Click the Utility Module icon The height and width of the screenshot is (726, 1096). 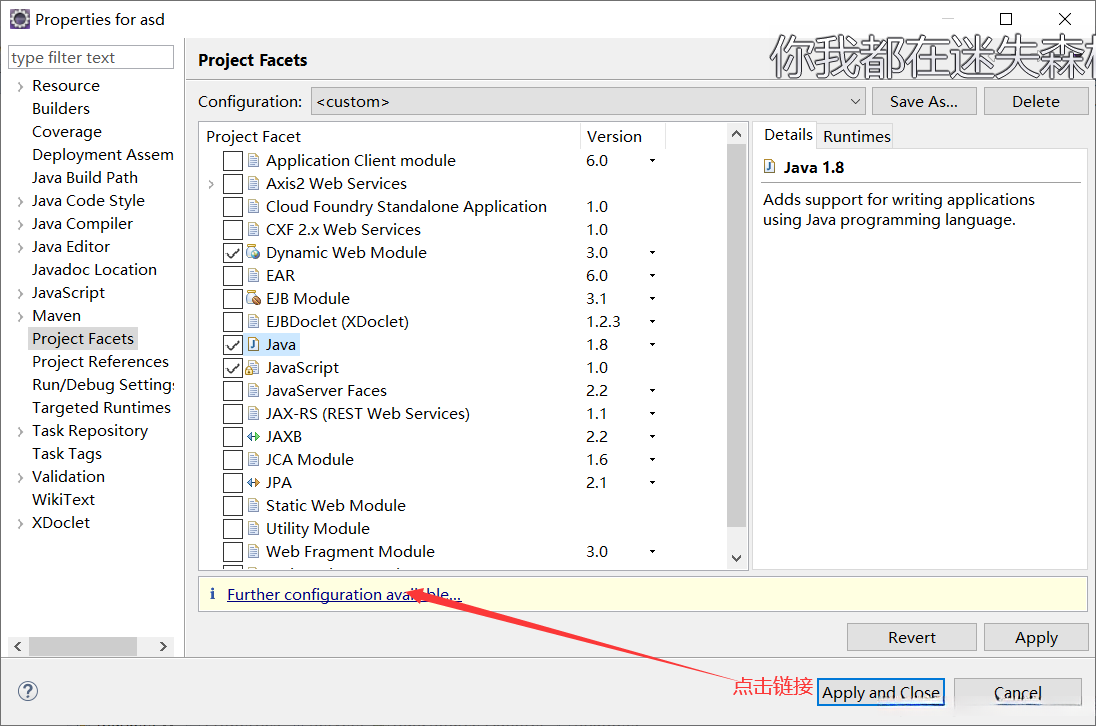[253, 529]
